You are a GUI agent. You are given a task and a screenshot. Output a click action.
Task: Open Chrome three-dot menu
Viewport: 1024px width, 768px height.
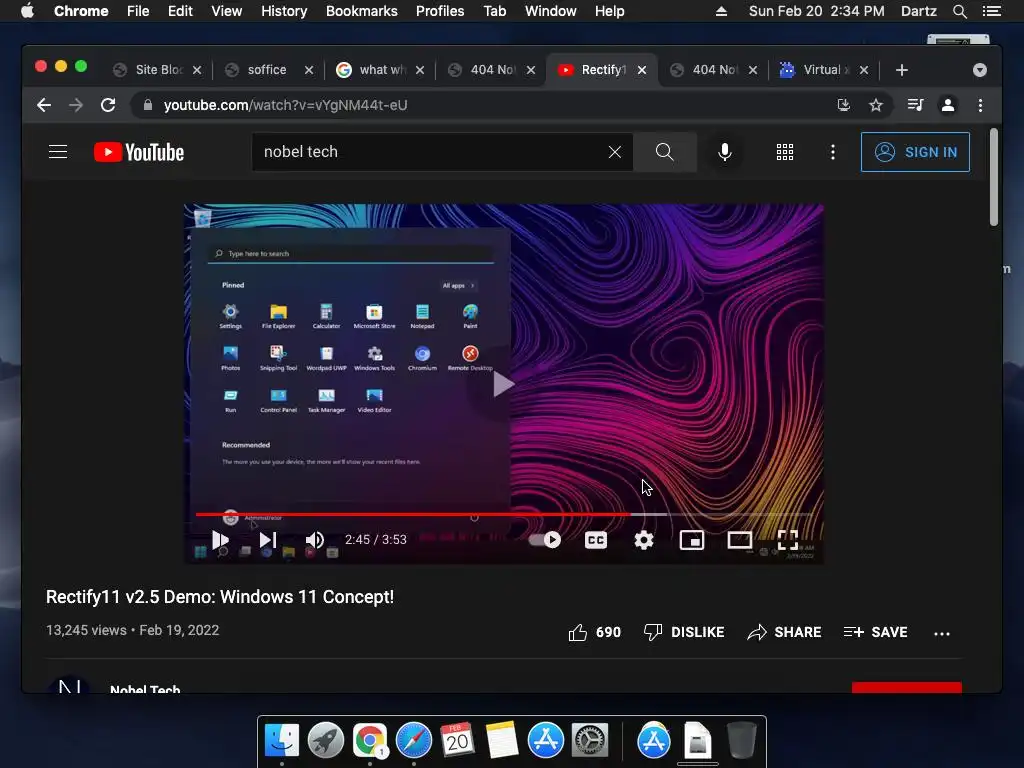[x=980, y=105]
